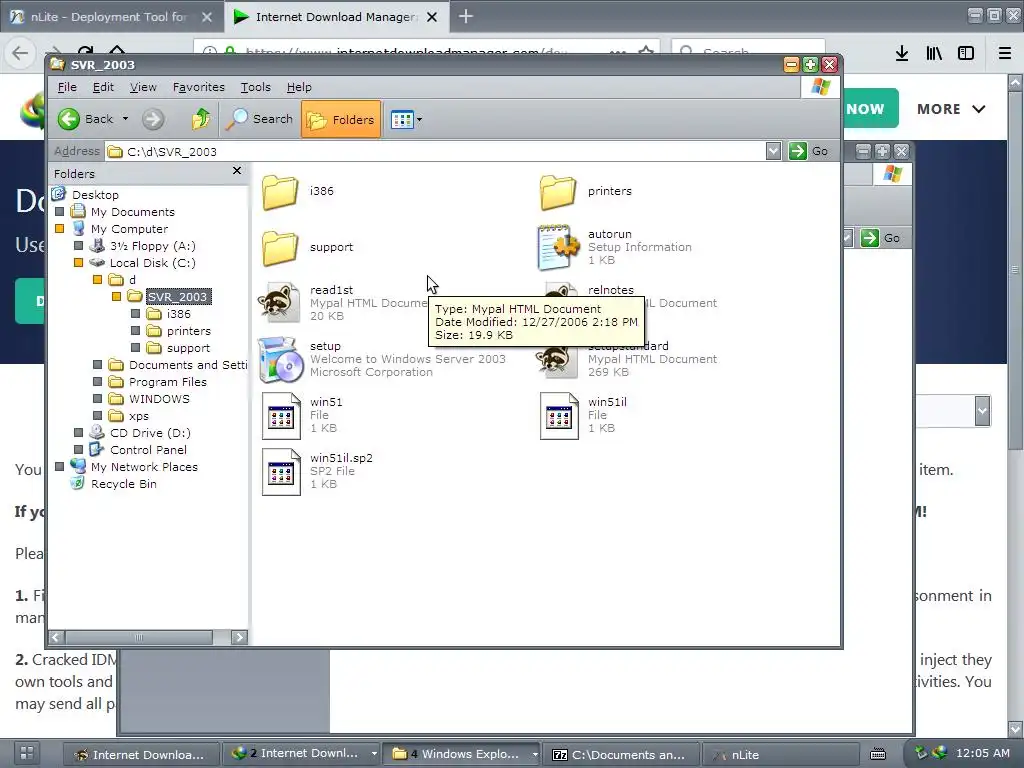Click the Forward arrow in Explorer toolbar
This screenshot has height=768, width=1024.
point(153,120)
